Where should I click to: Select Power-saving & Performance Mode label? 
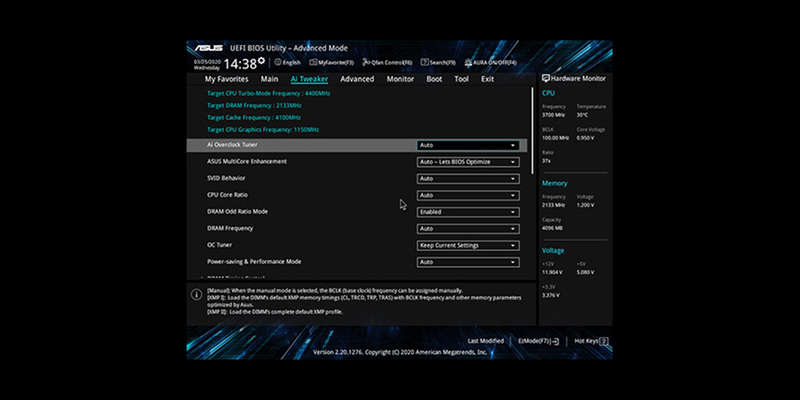click(x=254, y=262)
